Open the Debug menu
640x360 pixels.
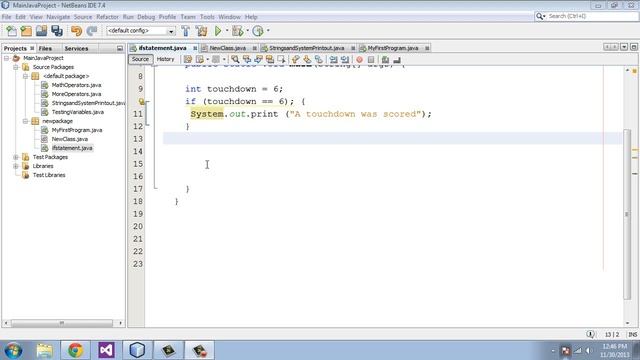tap(146, 17)
